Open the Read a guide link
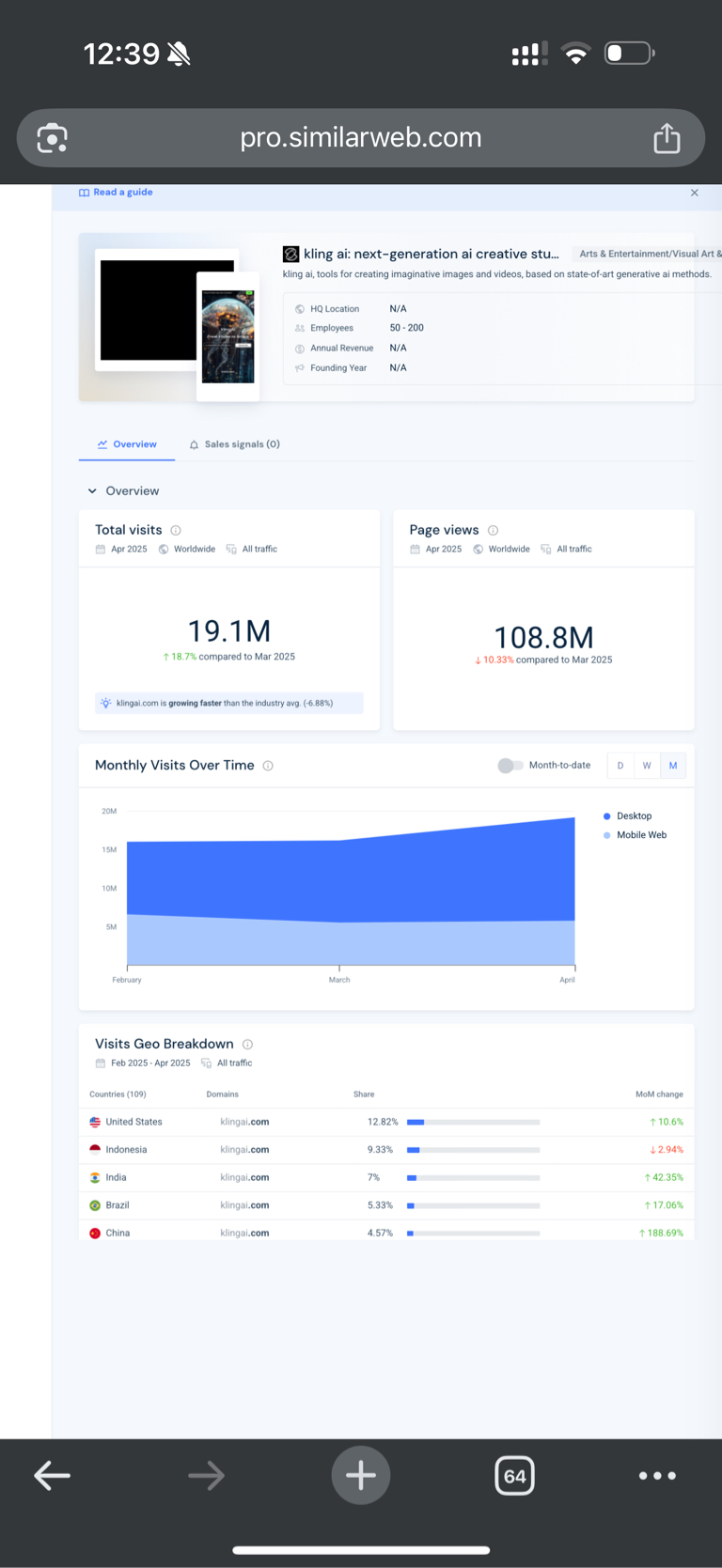 [116, 192]
